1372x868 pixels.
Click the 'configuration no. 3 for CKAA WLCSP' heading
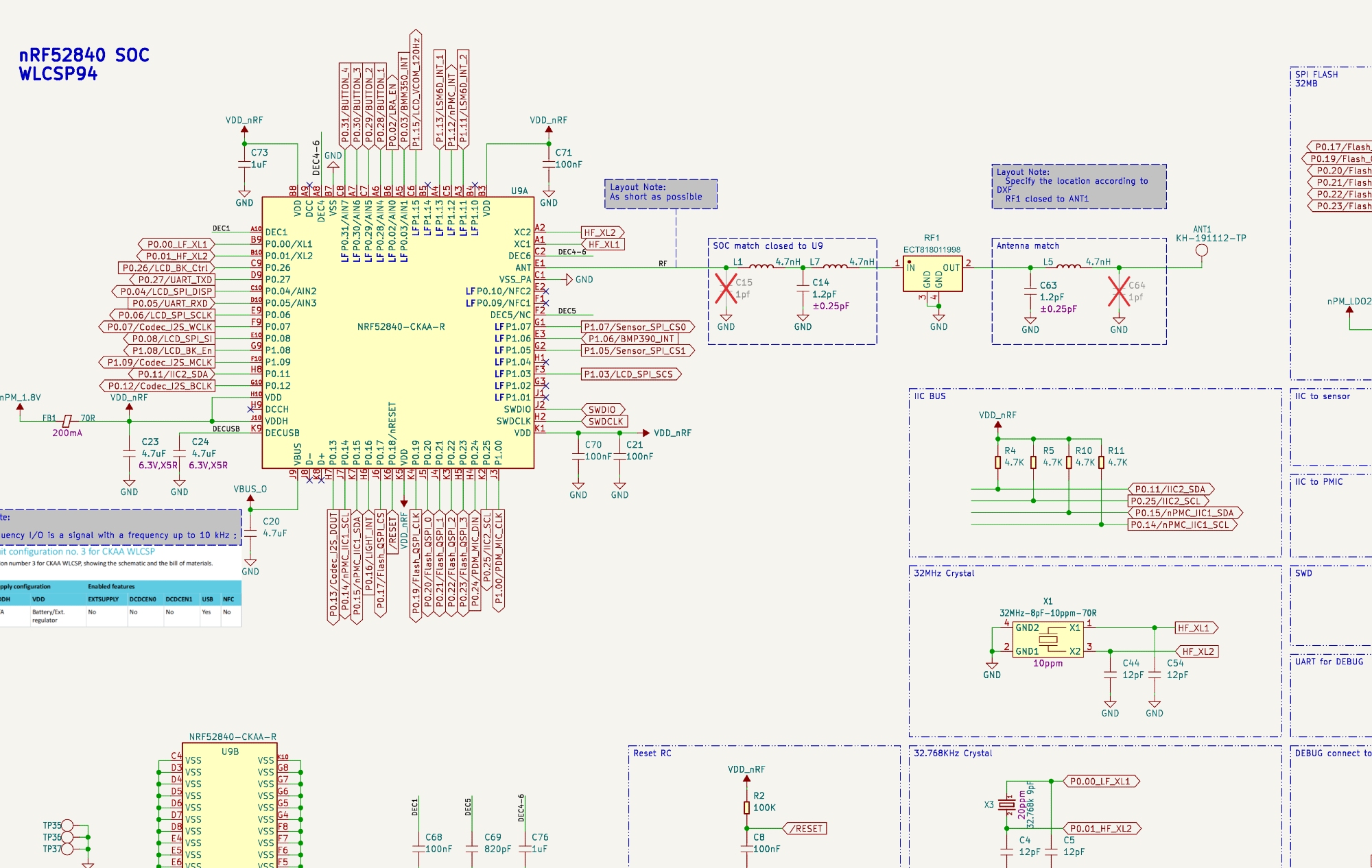click(x=81, y=551)
